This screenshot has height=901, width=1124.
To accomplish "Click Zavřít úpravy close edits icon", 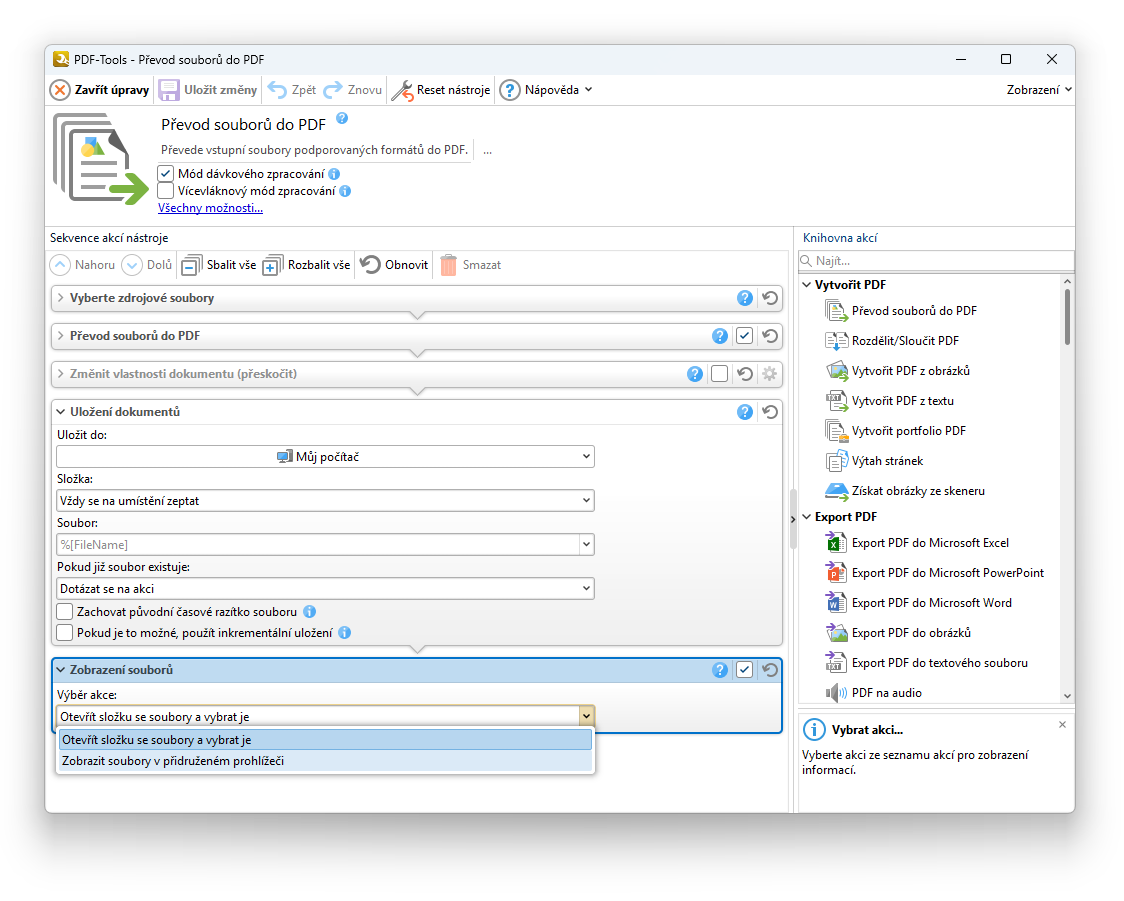I will 60,90.
